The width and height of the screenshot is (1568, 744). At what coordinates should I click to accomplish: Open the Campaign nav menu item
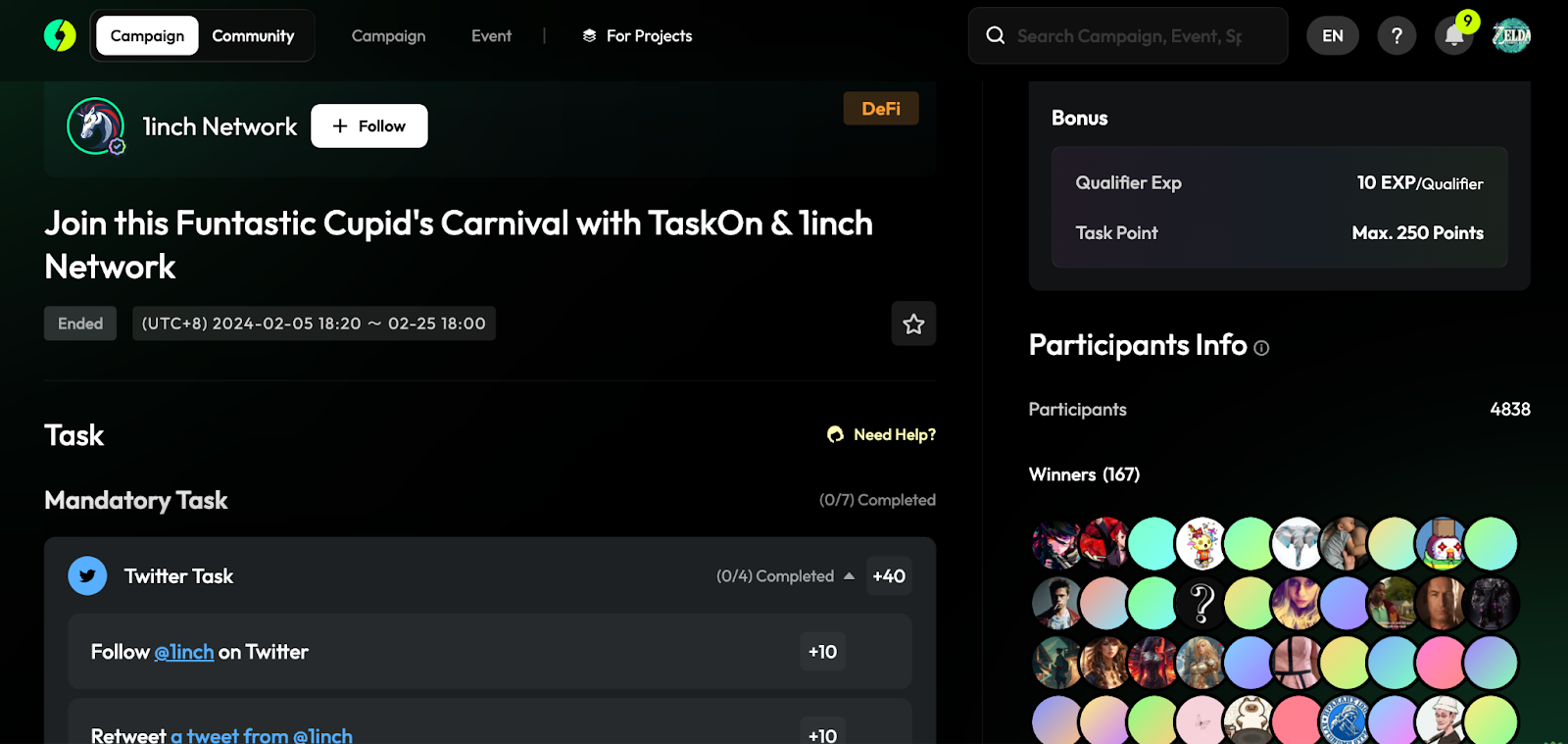pyautogui.click(x=388, y=36)
